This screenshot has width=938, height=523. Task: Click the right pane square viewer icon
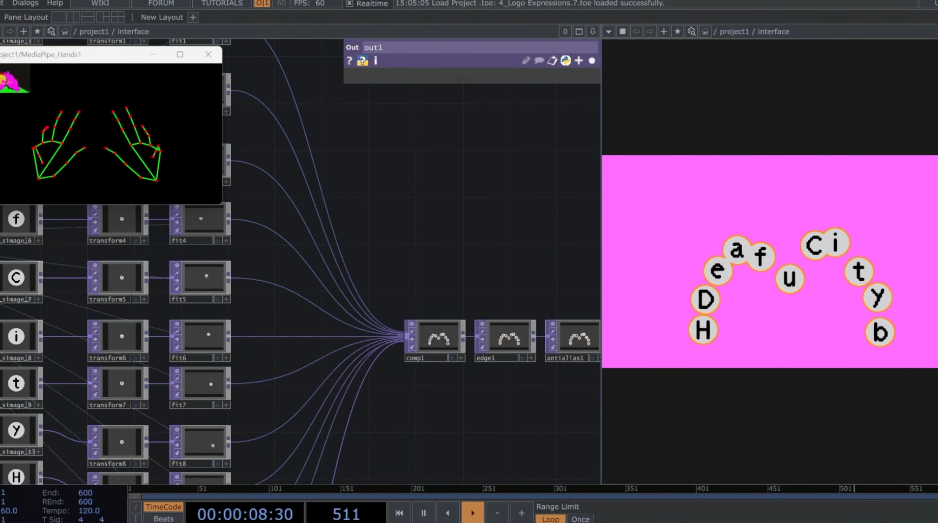click(x=622, y=31)
